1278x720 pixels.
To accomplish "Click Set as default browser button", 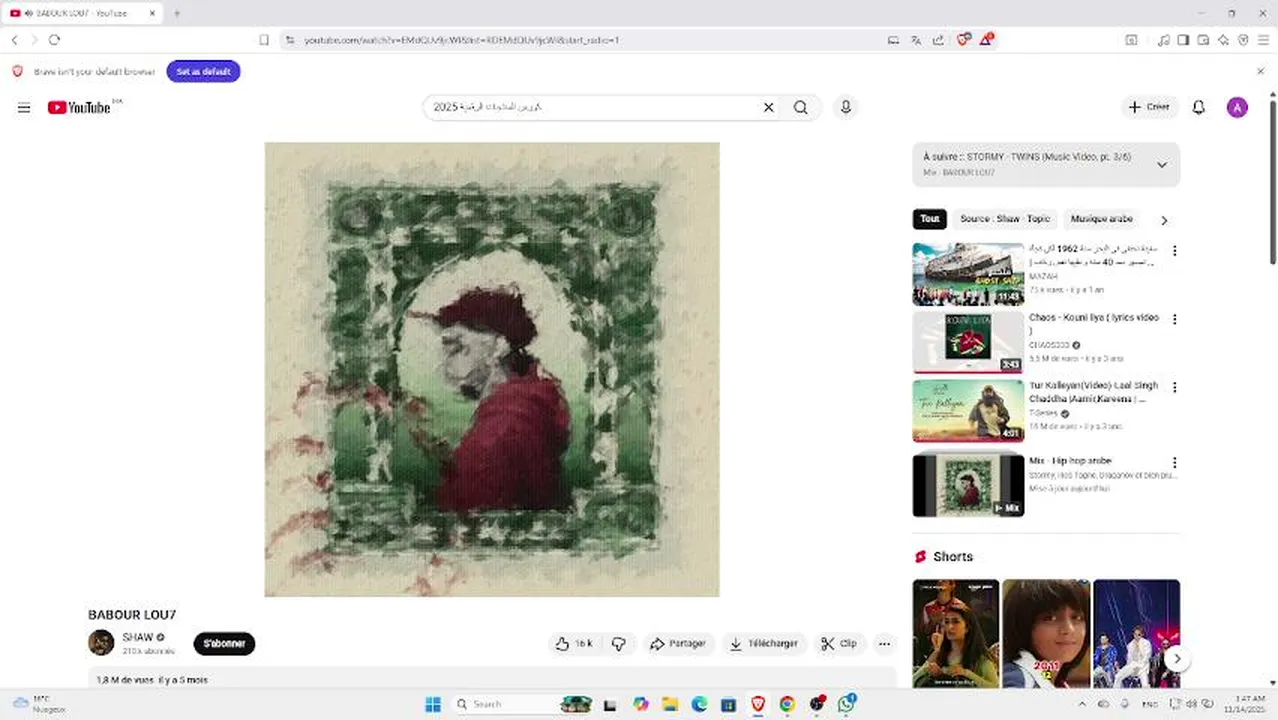I will (203, 72).
